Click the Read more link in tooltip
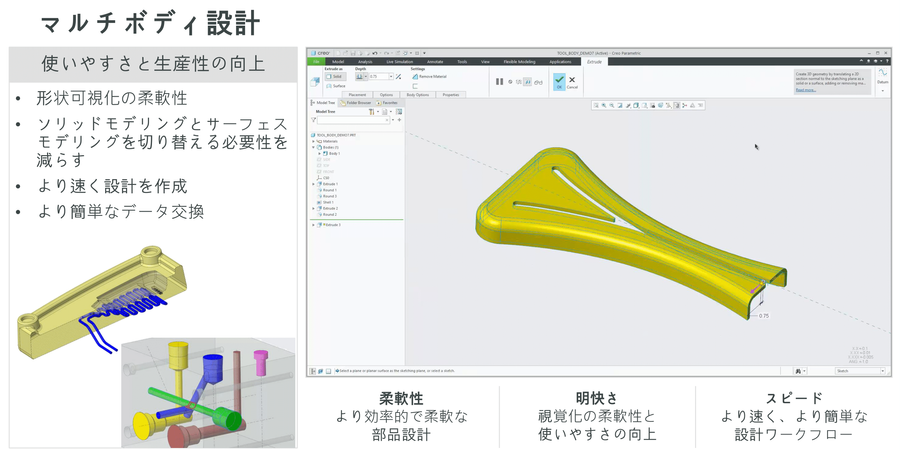The width and height of the screenshot is (900, 450). [806, 90]
